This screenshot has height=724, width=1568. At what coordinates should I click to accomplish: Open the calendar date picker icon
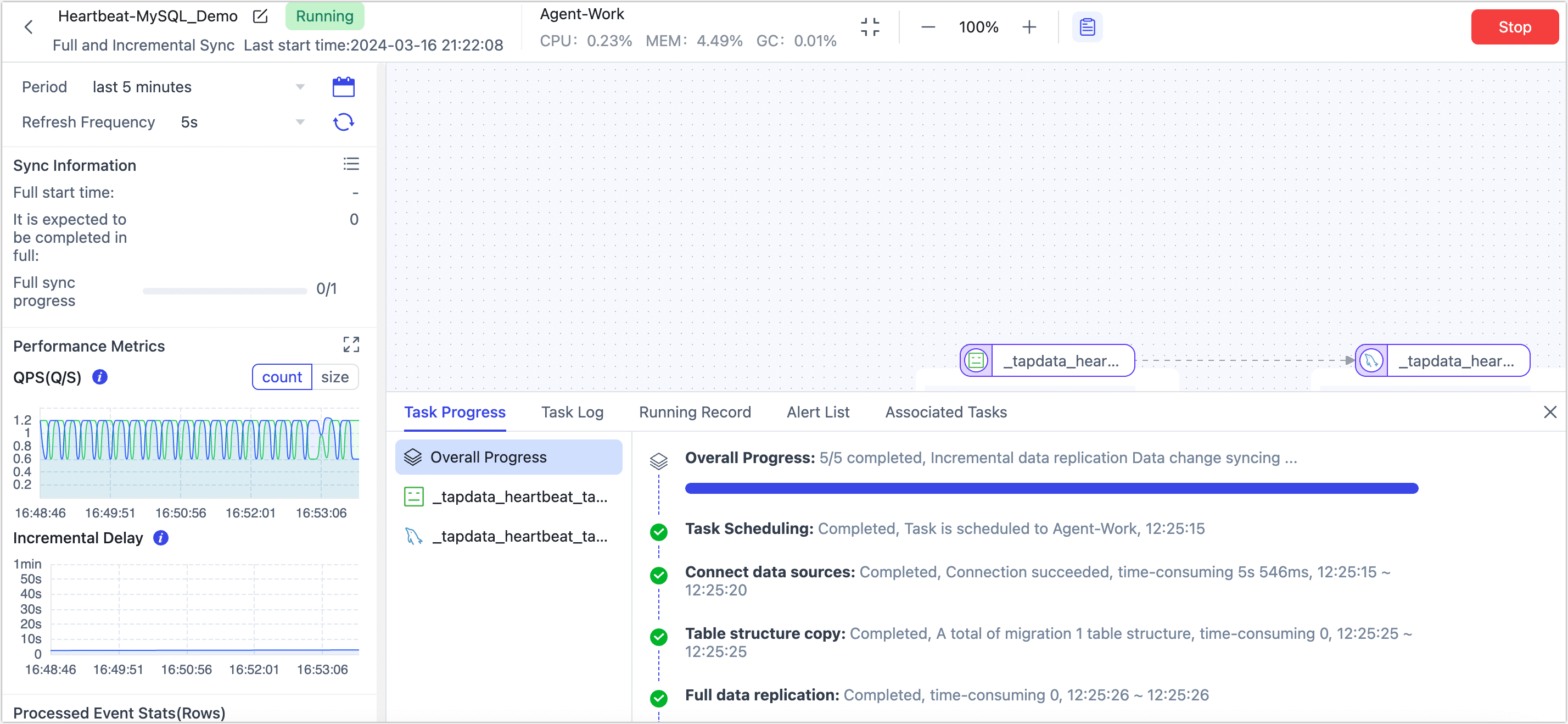pos(343,87)
